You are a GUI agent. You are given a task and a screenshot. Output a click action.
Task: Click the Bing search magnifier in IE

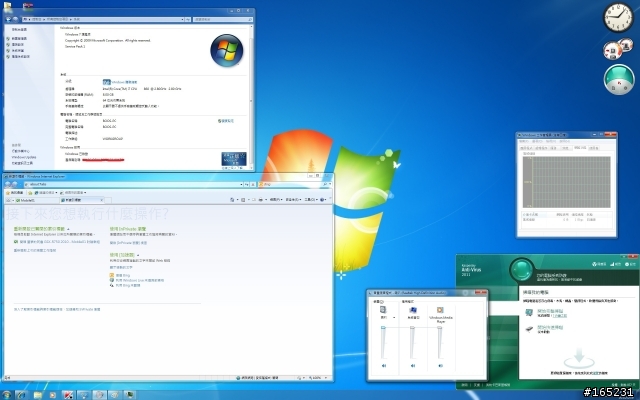tap(325, 184)
